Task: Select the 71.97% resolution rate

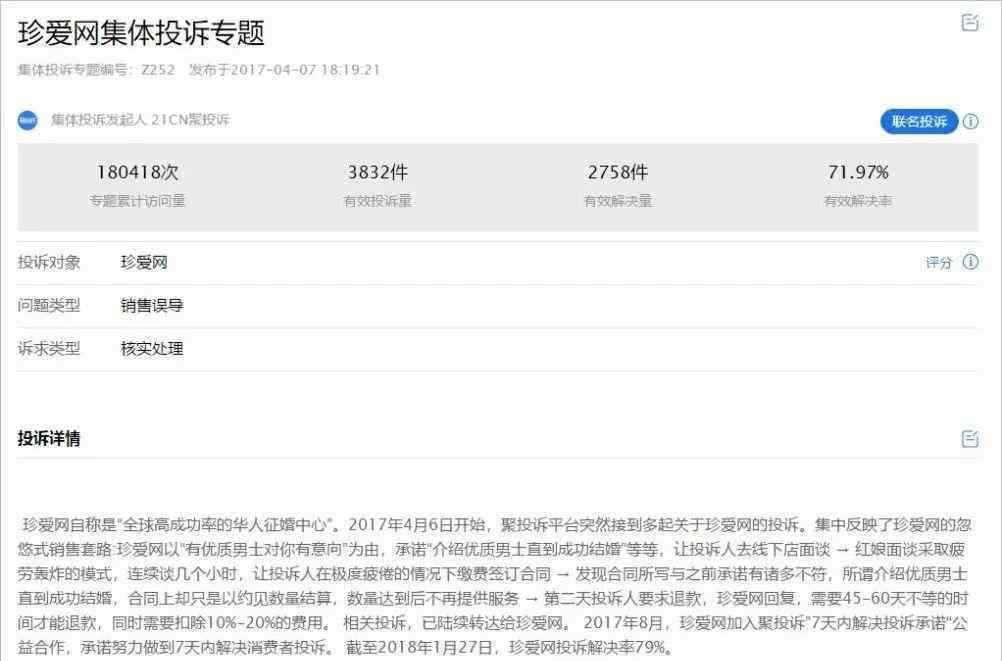Action: (858, 172)
